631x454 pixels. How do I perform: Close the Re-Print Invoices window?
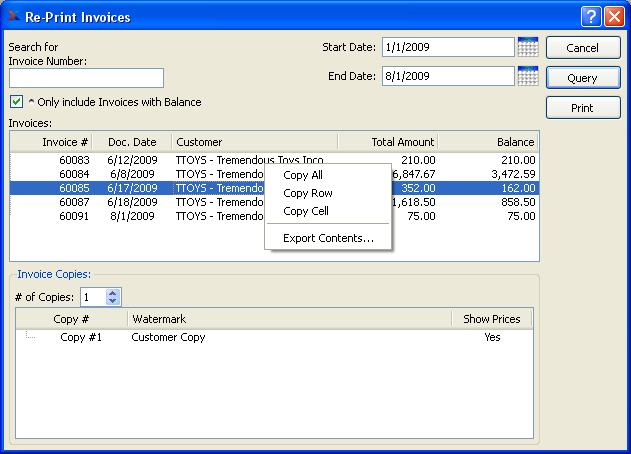(613, 16)
